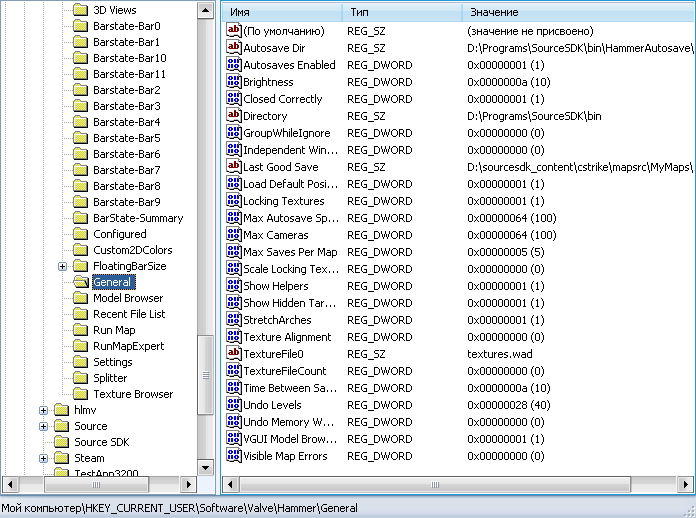Click the Значение column header
The image size is (696, 518).
(x=575, y=12)
